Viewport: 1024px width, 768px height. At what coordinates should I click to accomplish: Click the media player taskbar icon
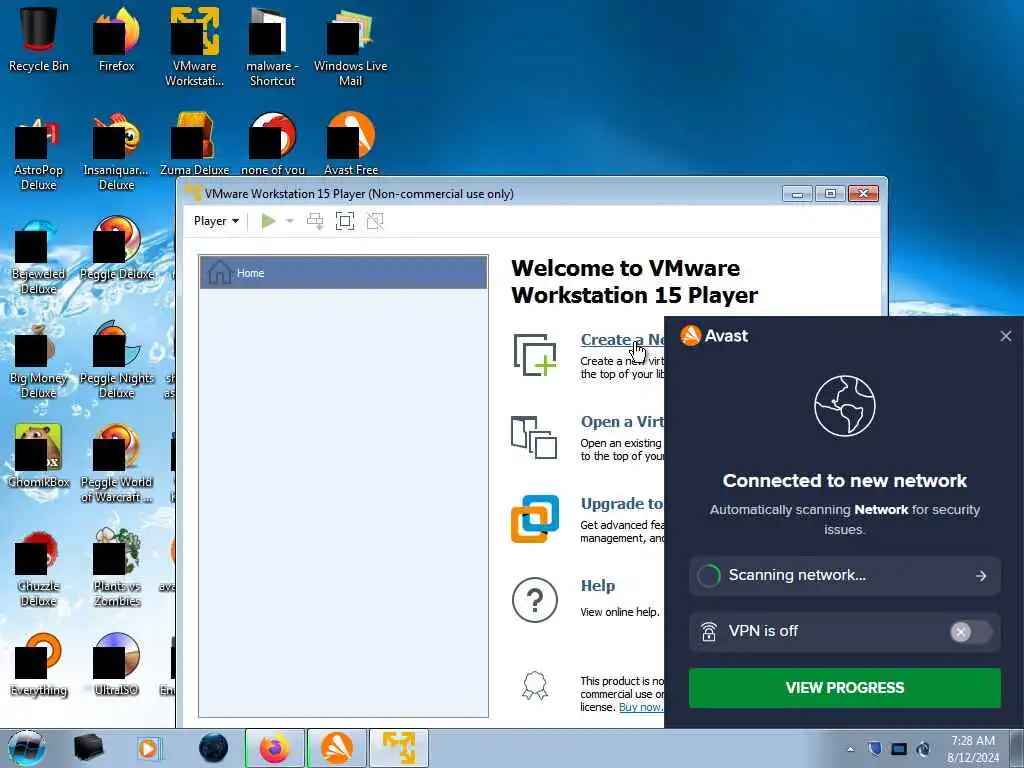click(x=149, y=748)
